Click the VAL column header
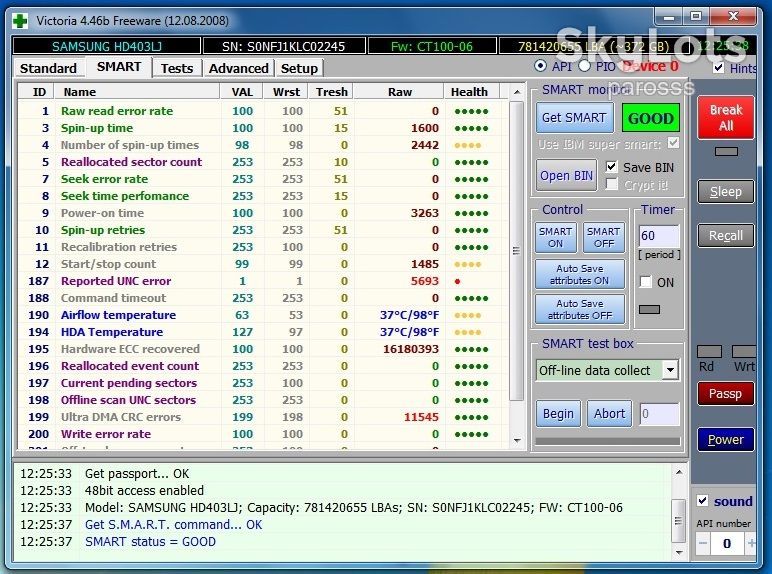The width and height of the screenshot is (772, 574). pos(242,92)
